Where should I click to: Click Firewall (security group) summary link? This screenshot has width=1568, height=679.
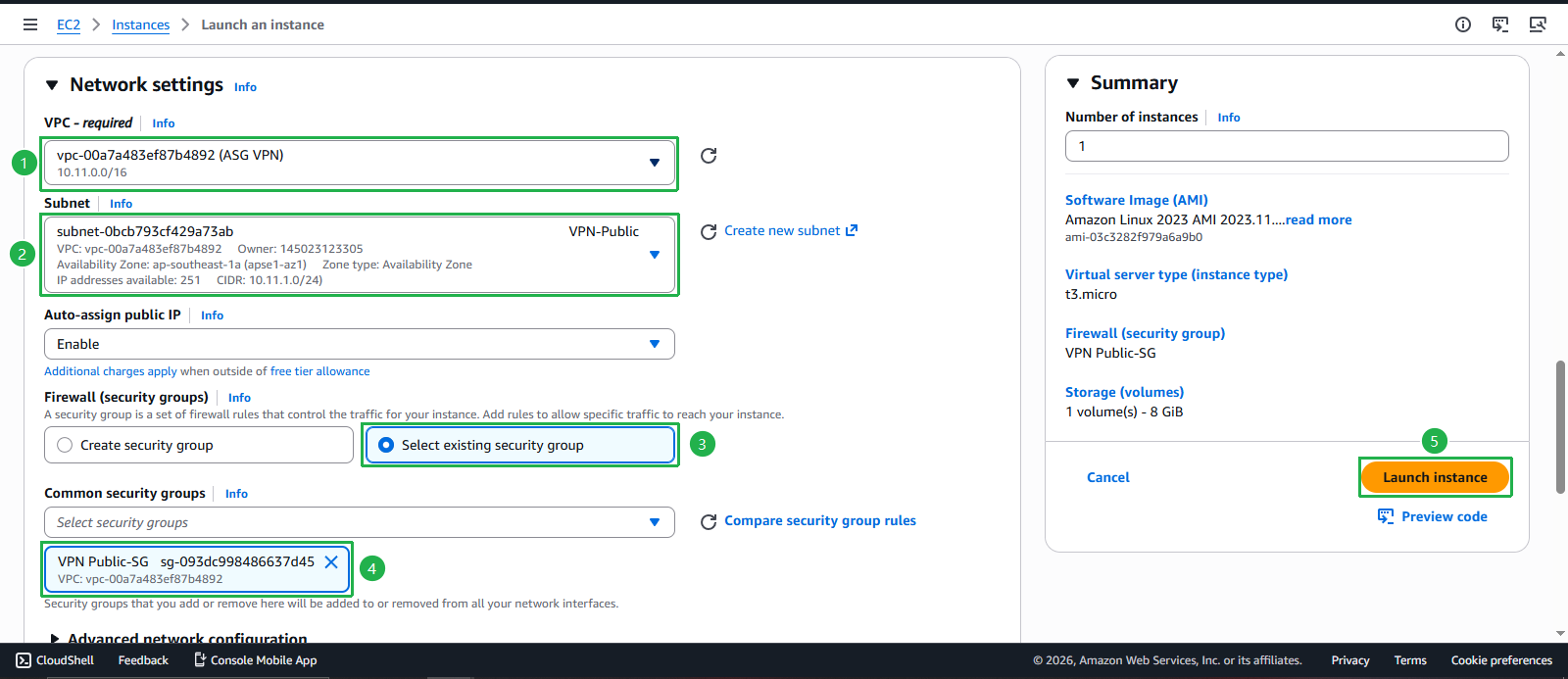click(1146, 333)
